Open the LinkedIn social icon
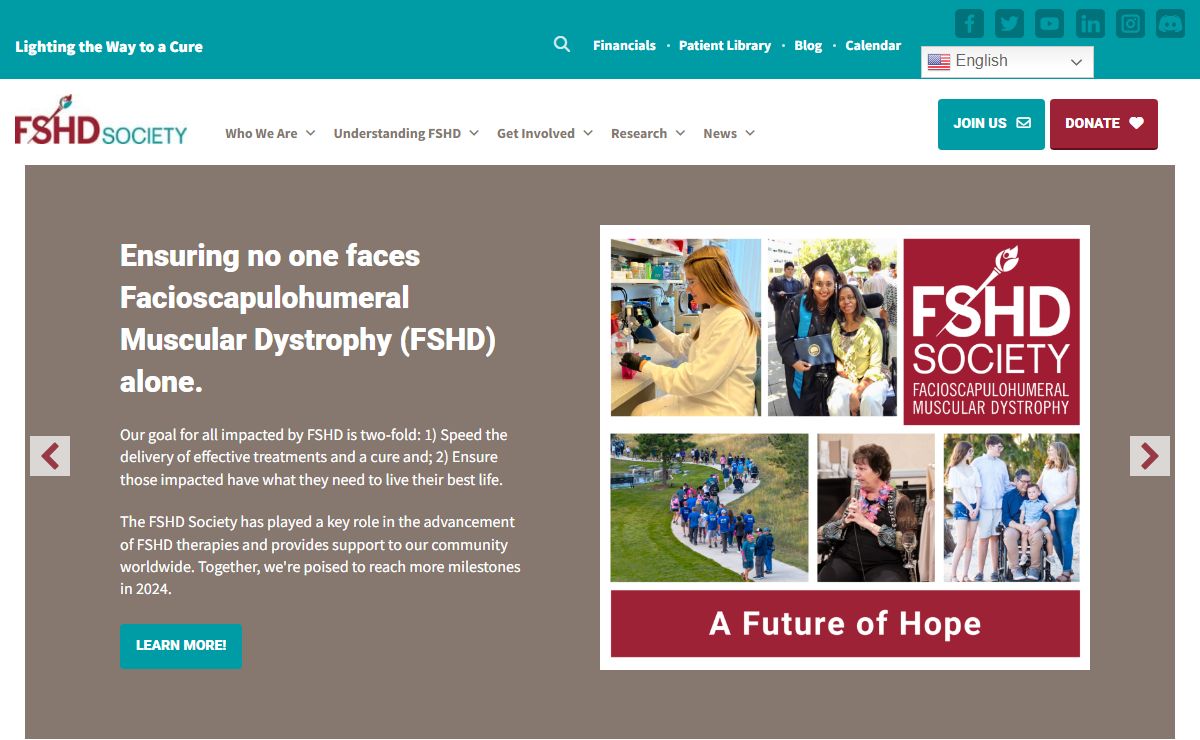 (x=1090, y=23)
